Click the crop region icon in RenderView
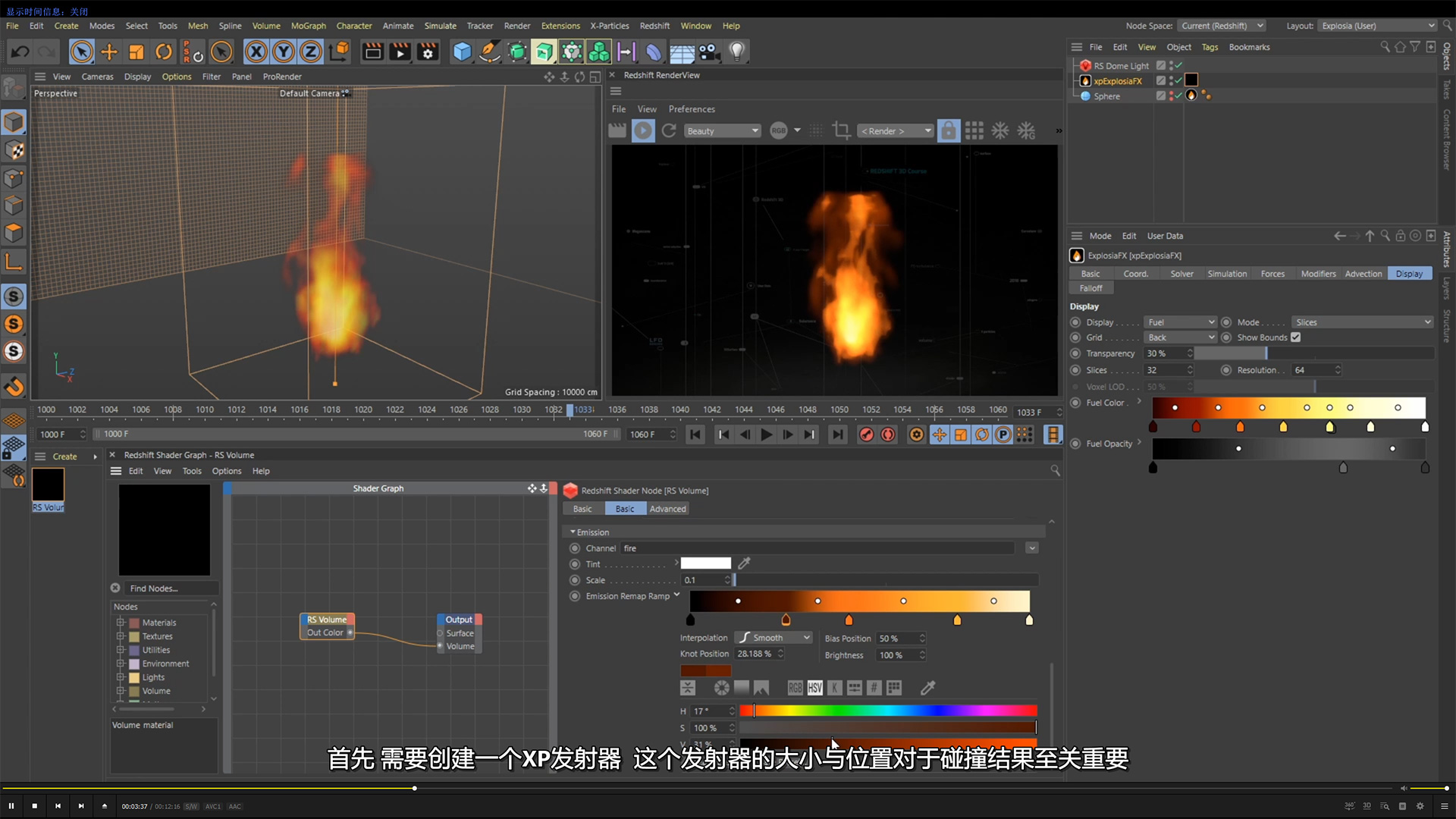 click(841, 130)
